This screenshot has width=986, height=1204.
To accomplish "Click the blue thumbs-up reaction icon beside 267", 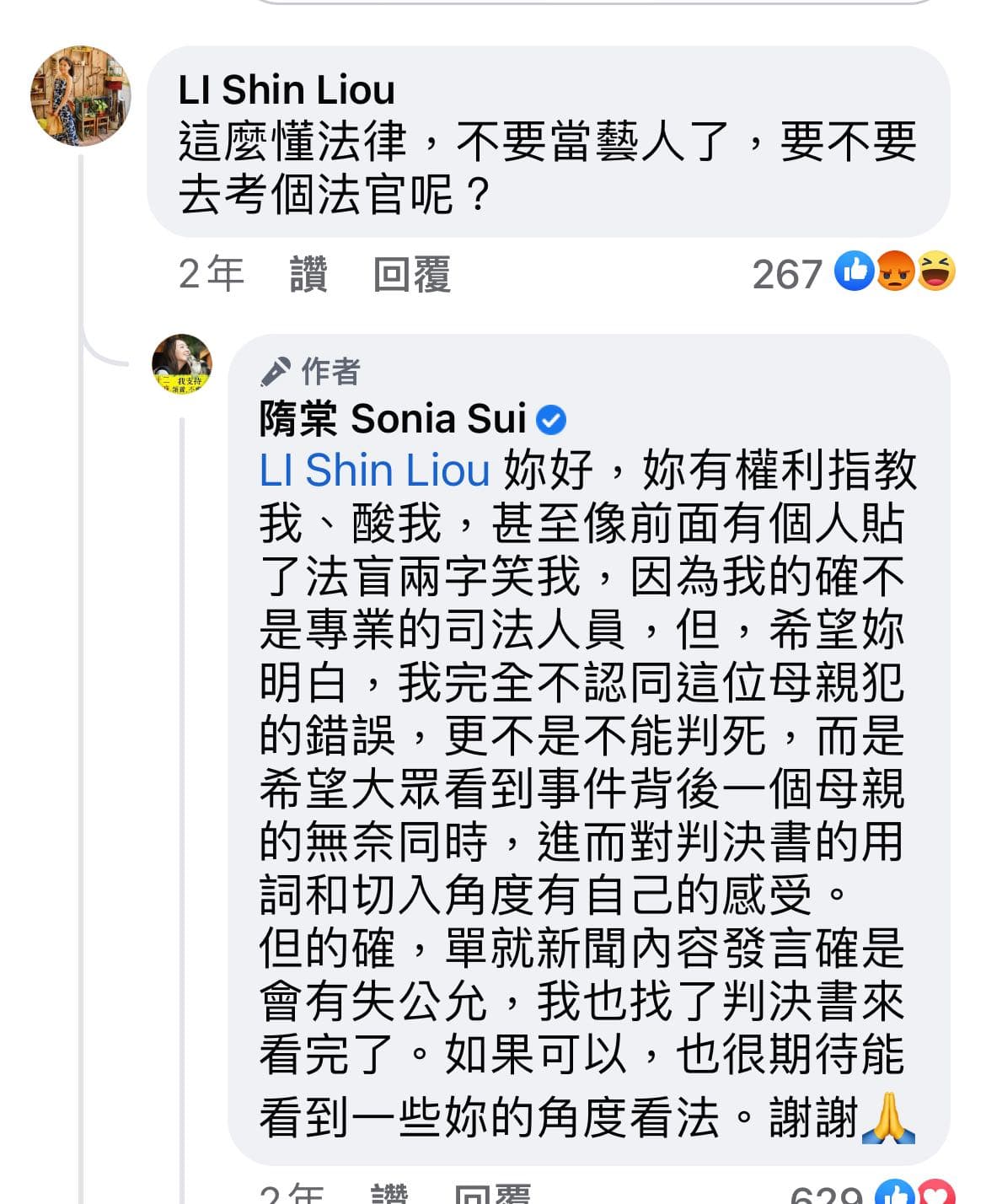I will point(854,272).
